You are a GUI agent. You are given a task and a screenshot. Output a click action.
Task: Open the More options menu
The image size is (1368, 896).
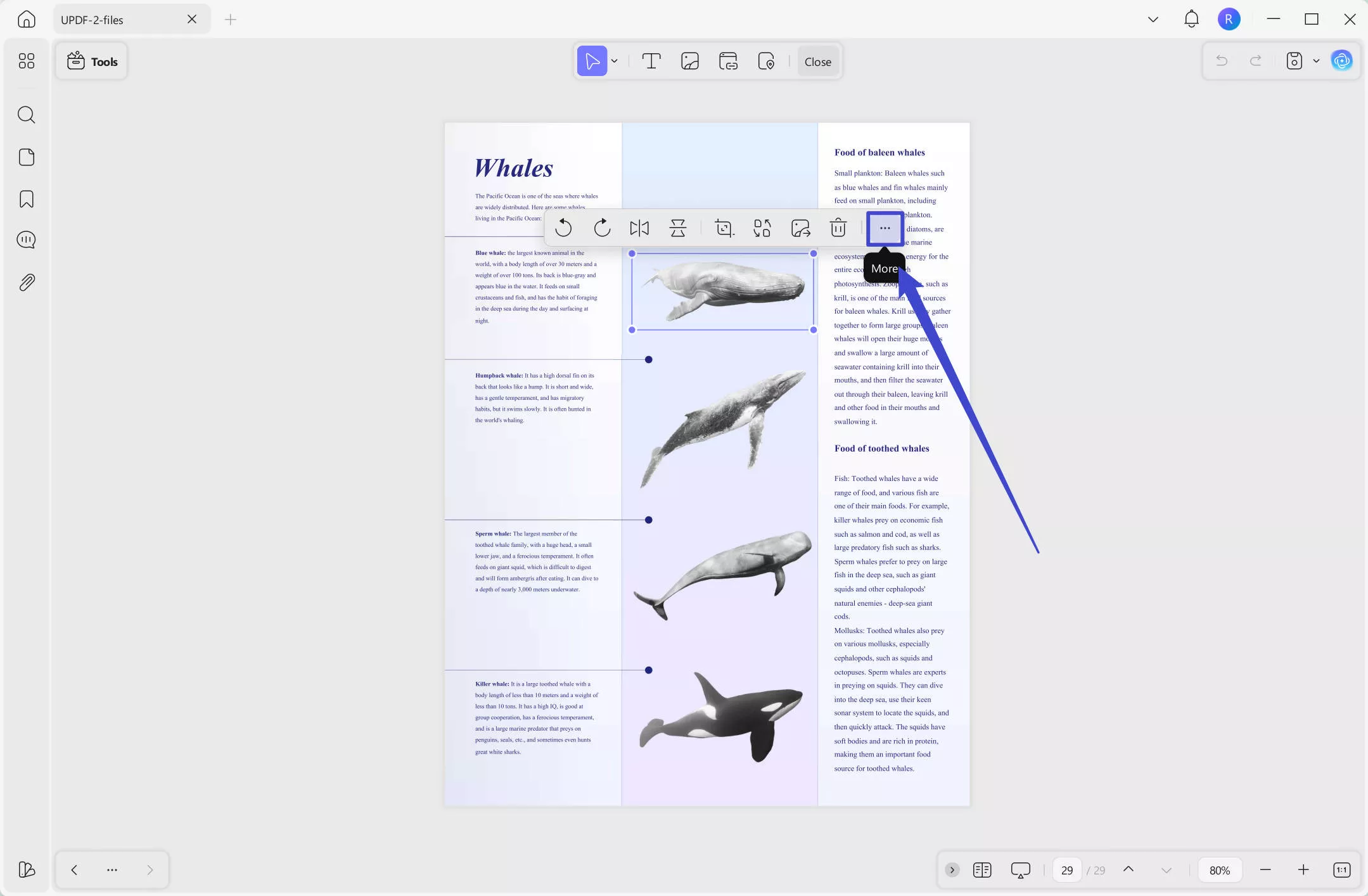(885, 228)
